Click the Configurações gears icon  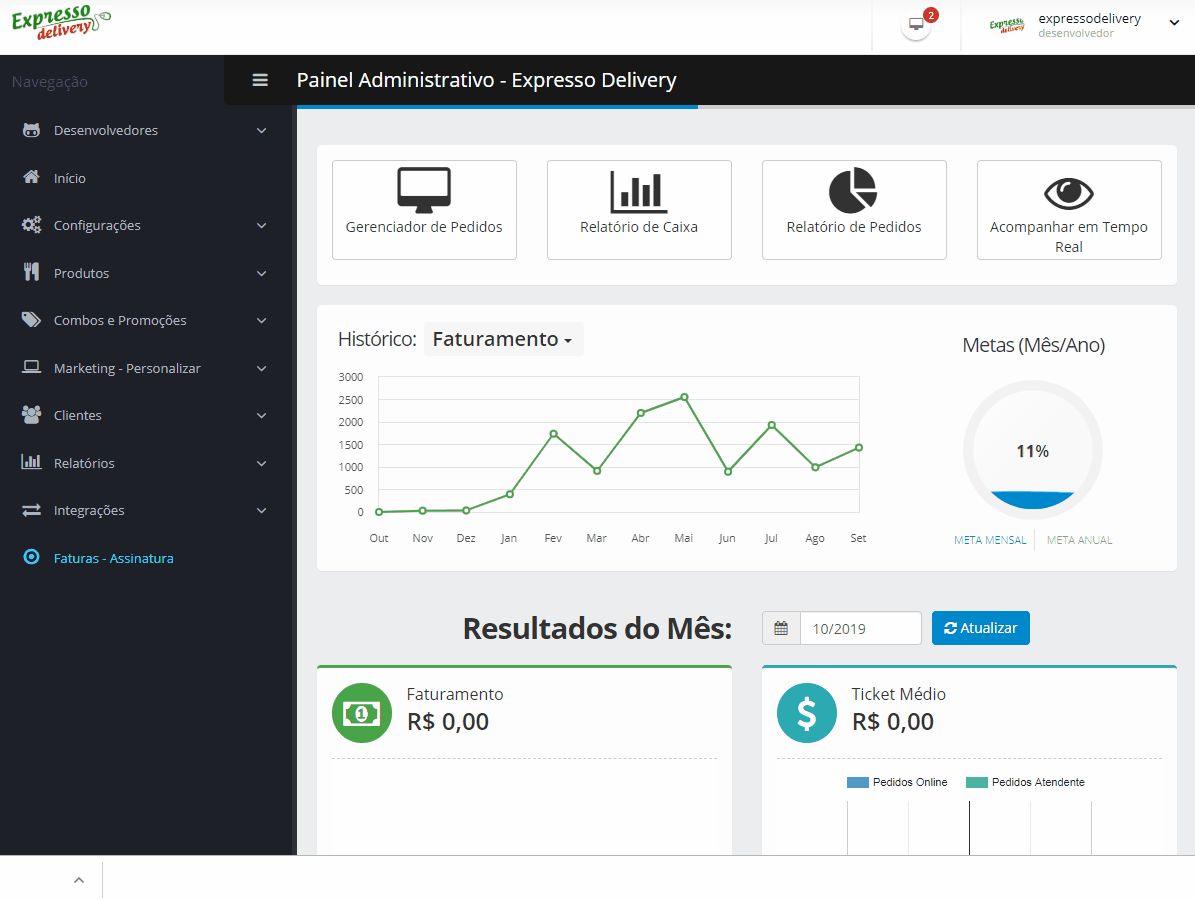[31, 225]
